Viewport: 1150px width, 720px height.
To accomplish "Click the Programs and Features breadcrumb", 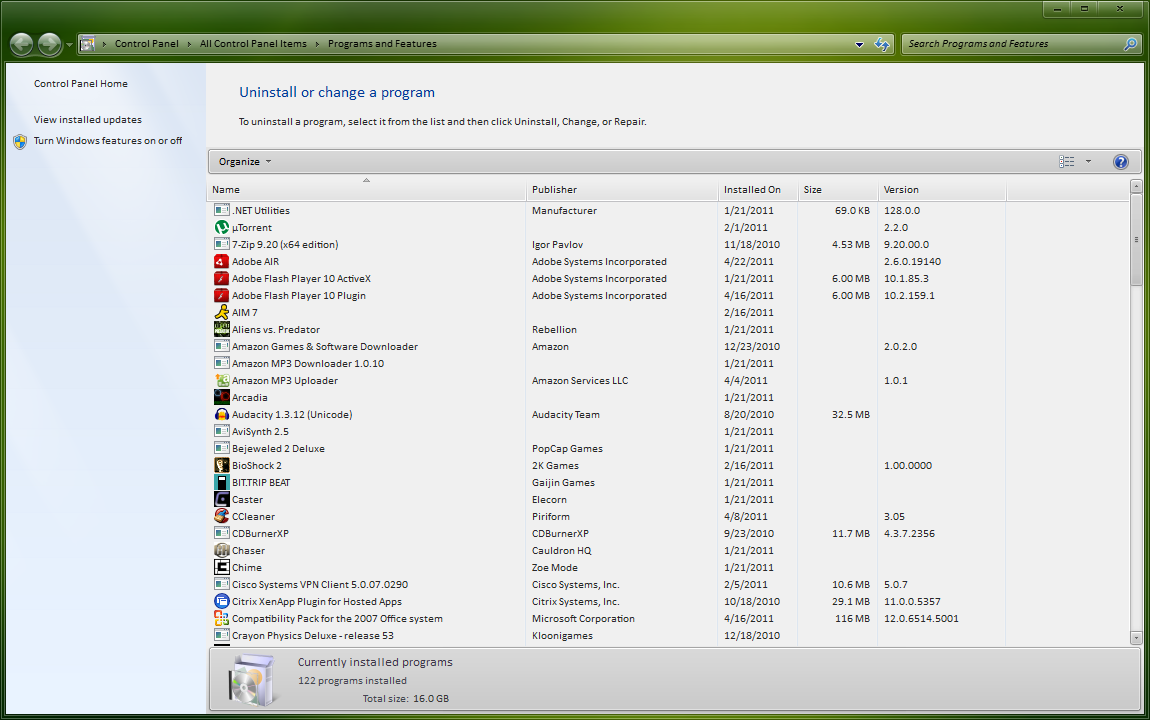I will coord(382,44).
